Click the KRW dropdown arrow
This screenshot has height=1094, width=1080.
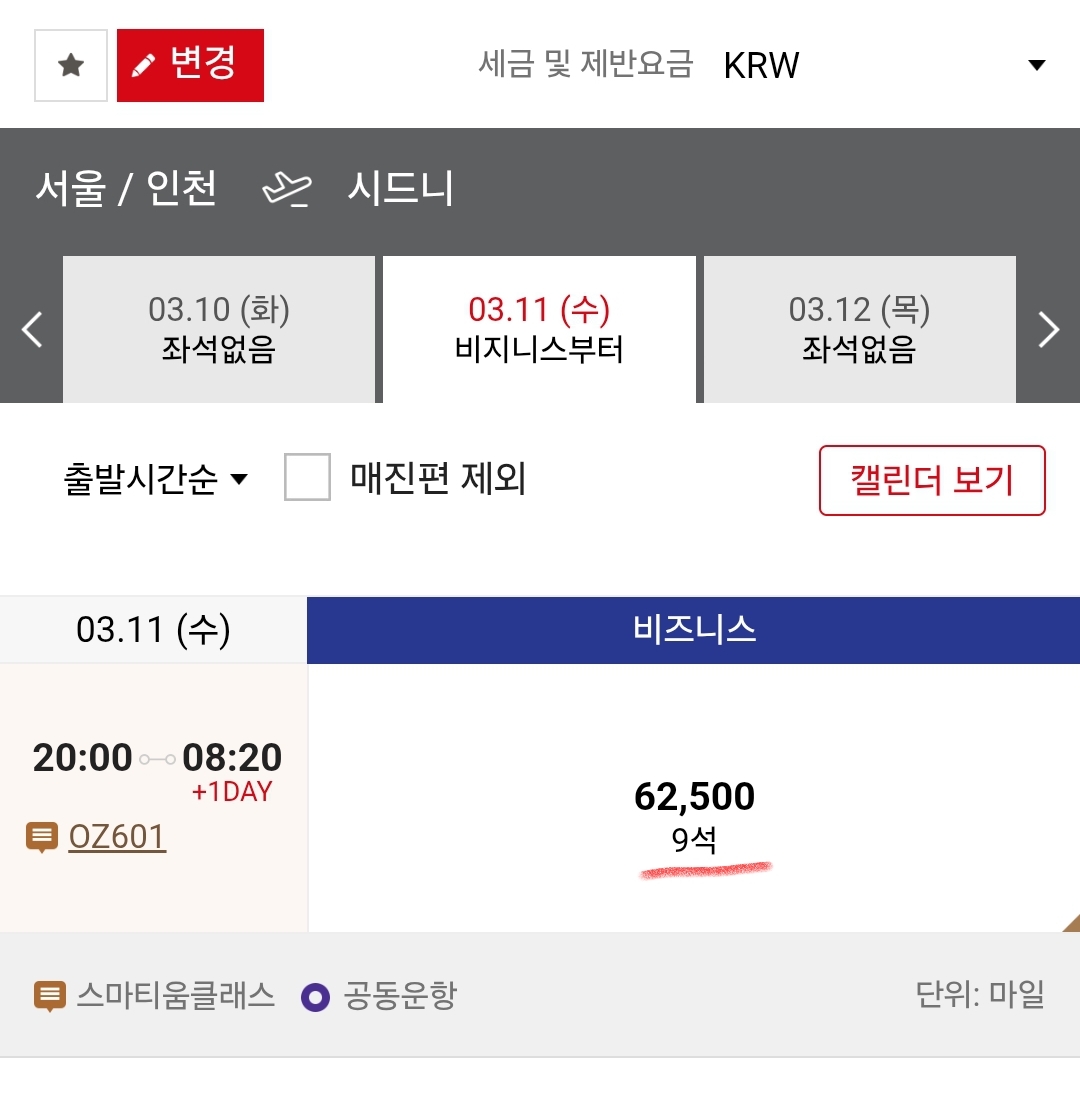coord(1036,66)
